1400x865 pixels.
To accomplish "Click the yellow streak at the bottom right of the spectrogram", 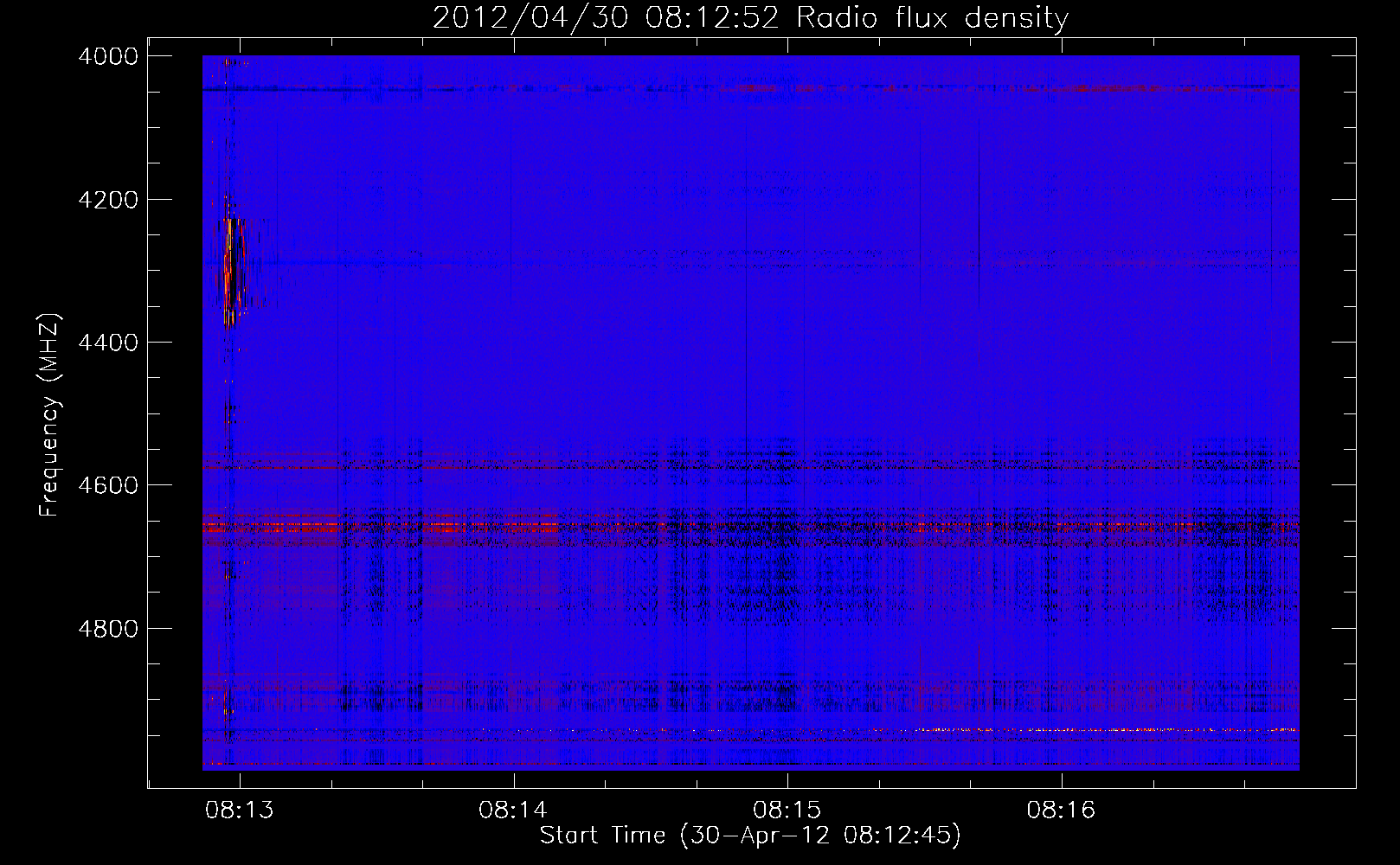I will point(1108,730).
